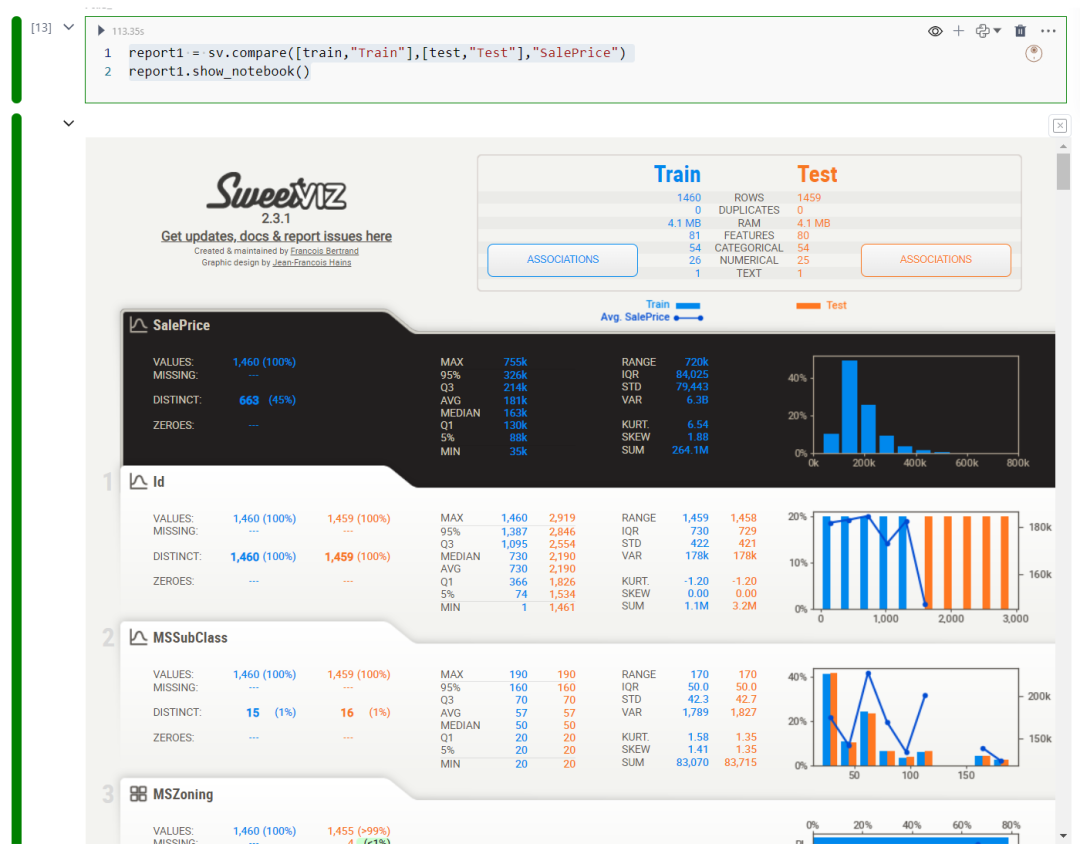Image resolution: width=1080 pixels, height=854 pixels.
Task: Click the SalePrice DISTINCT value '663'
Action: coord(249,400)
